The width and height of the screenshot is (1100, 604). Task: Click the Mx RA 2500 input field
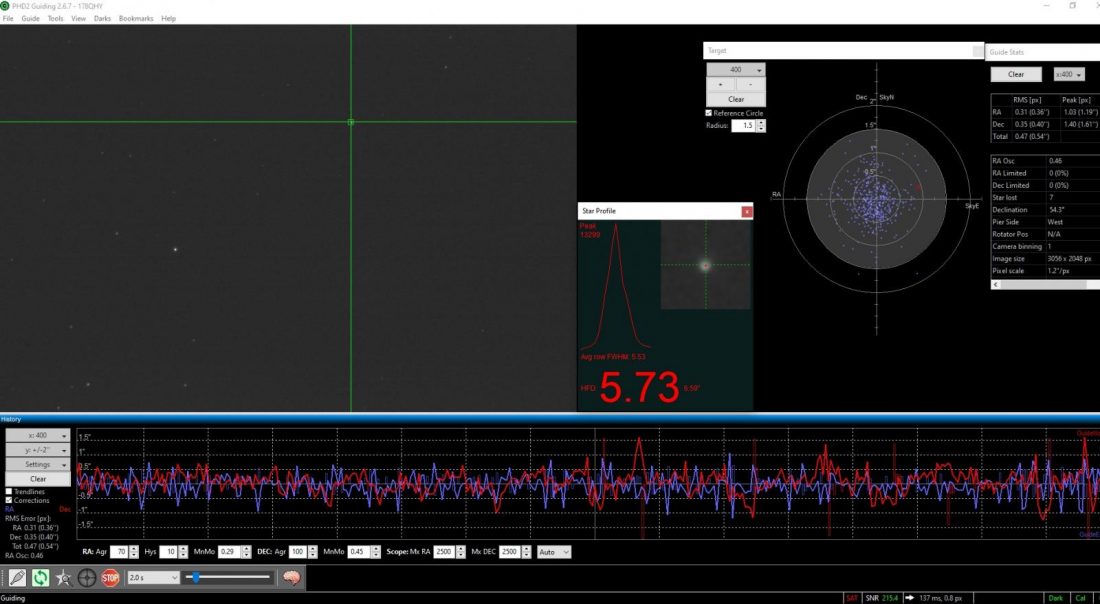pos(445,552)
